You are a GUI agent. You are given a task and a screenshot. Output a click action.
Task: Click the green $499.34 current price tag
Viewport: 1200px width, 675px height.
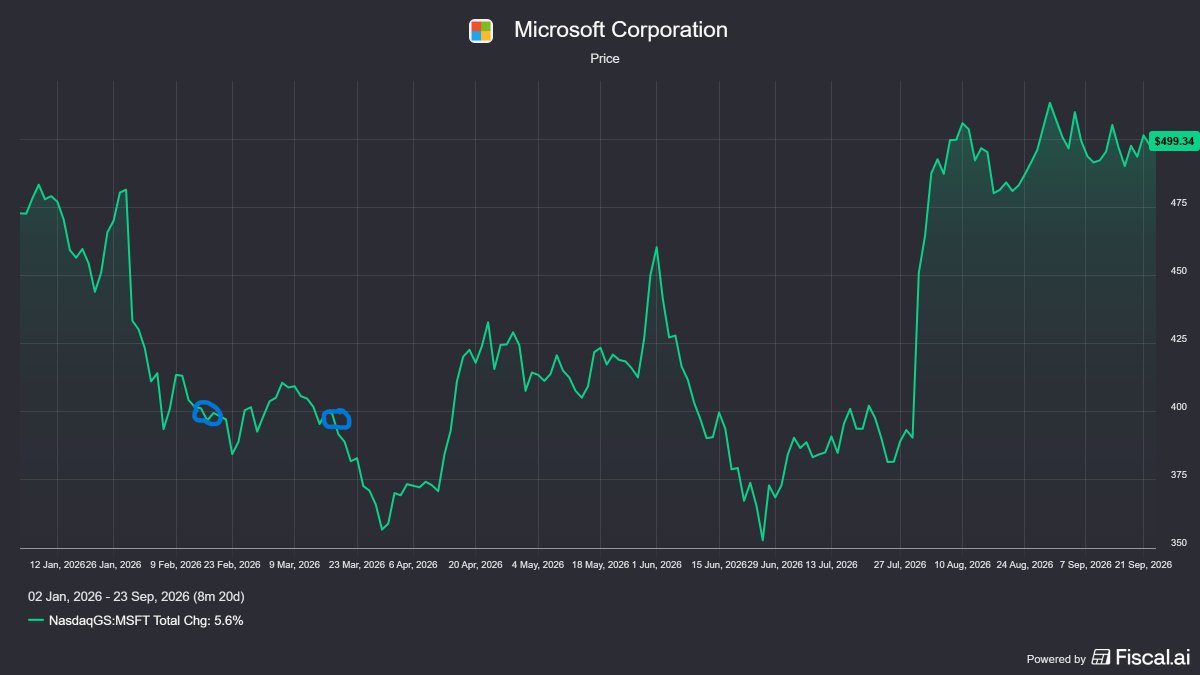[x=1174, y=141]
